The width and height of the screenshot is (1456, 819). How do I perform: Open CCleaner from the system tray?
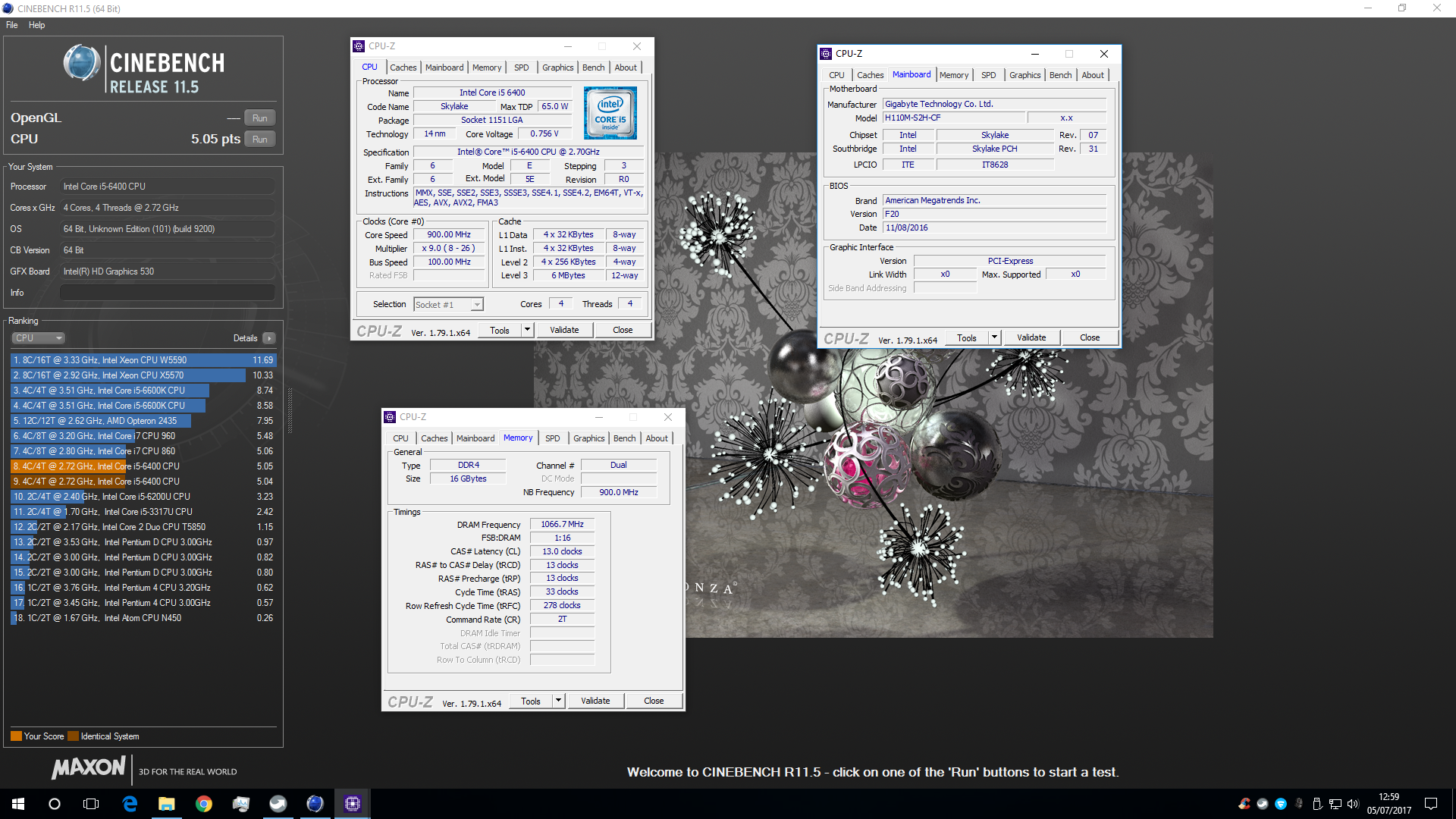click(1244, 804)
